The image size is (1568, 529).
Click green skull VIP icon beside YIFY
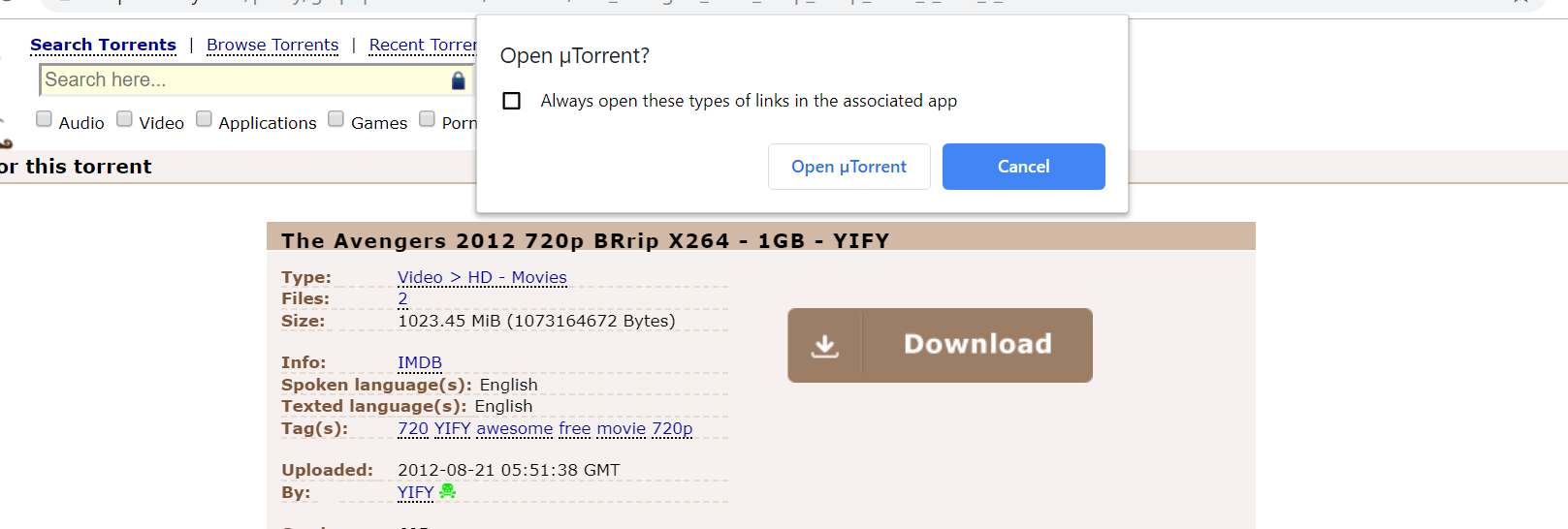click(x=447, y=491)
